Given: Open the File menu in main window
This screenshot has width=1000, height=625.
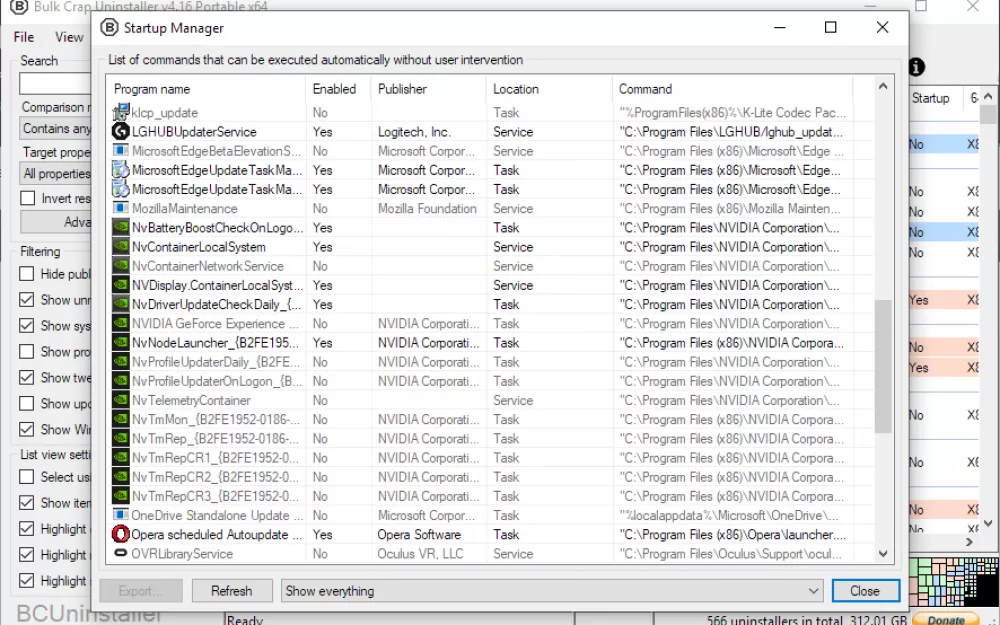Looking at the screenshot, I should [24, 37].
